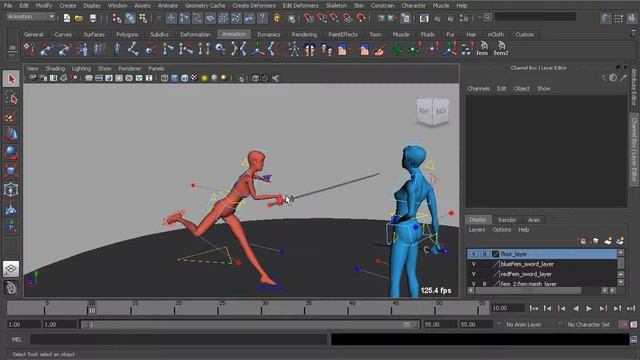Click the paint skin weights brush shelf icon
The image size is (640, 360).
[379, 50]
